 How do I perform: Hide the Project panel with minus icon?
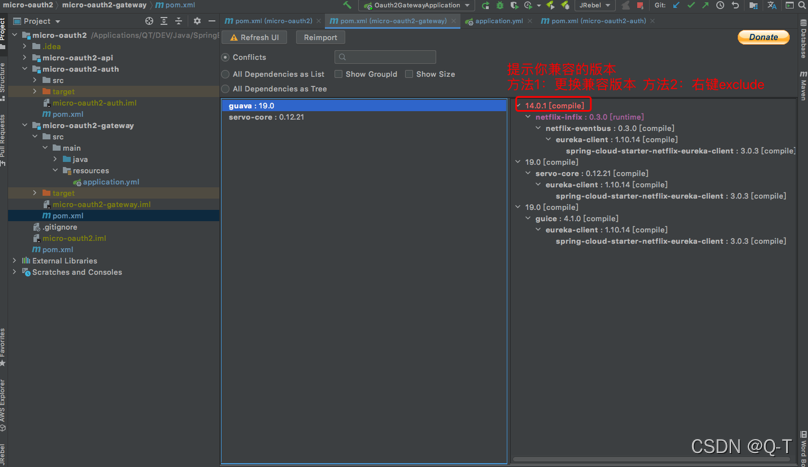point(212,21)
